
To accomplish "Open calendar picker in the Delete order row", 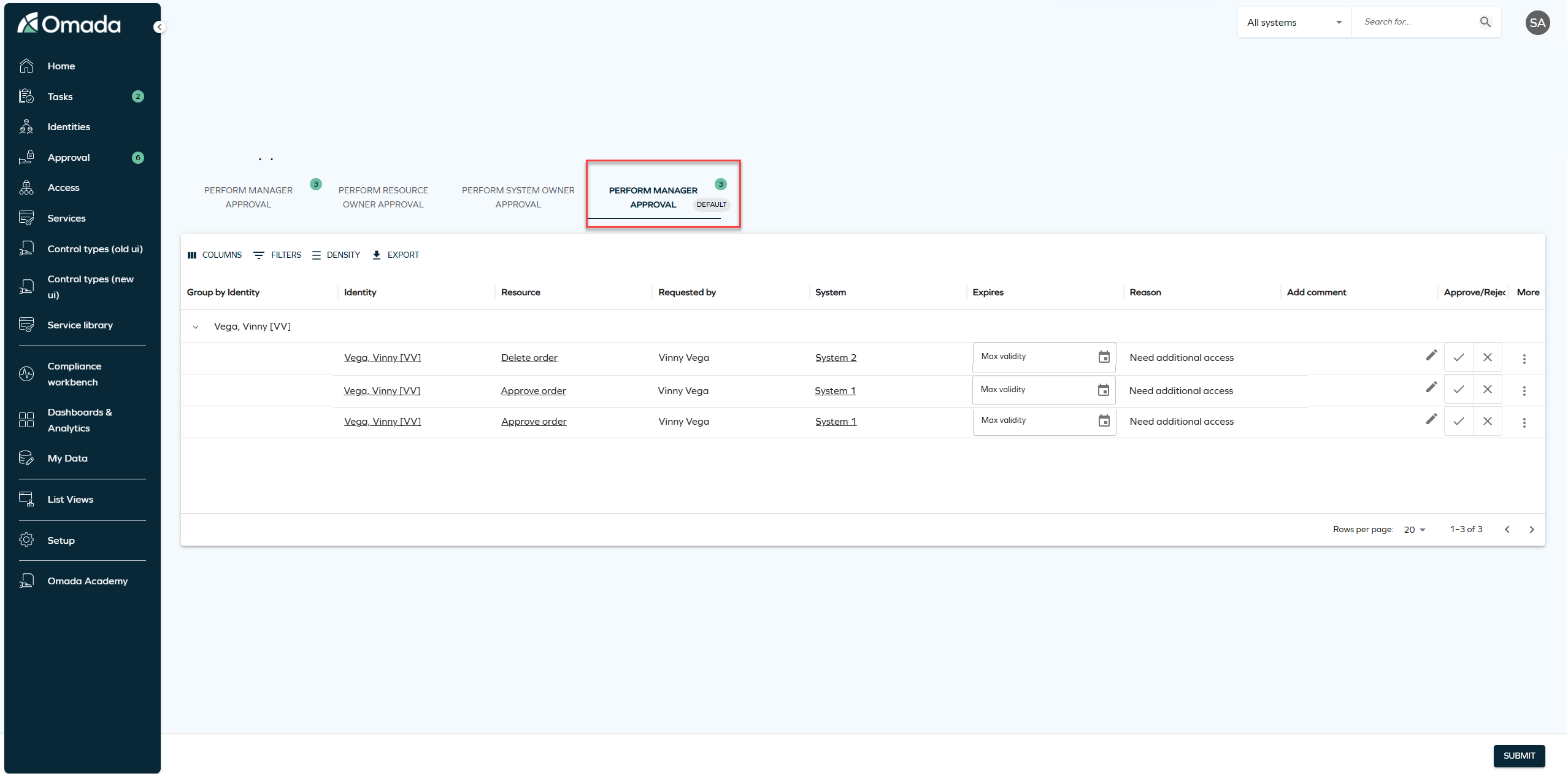I will tap(1104, 357).
